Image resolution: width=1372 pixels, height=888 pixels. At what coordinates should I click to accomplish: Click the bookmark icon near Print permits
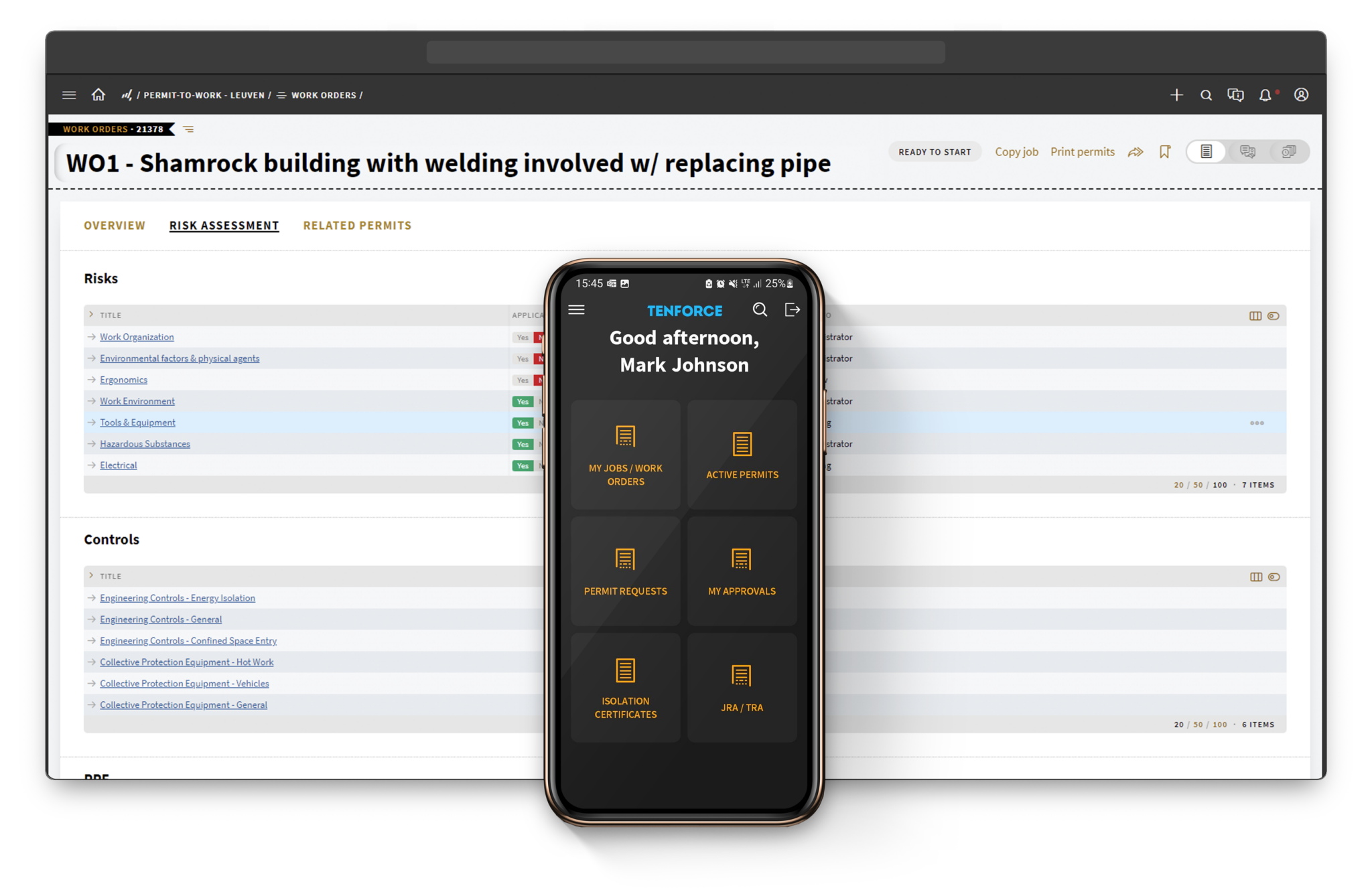click(1165, 152)
